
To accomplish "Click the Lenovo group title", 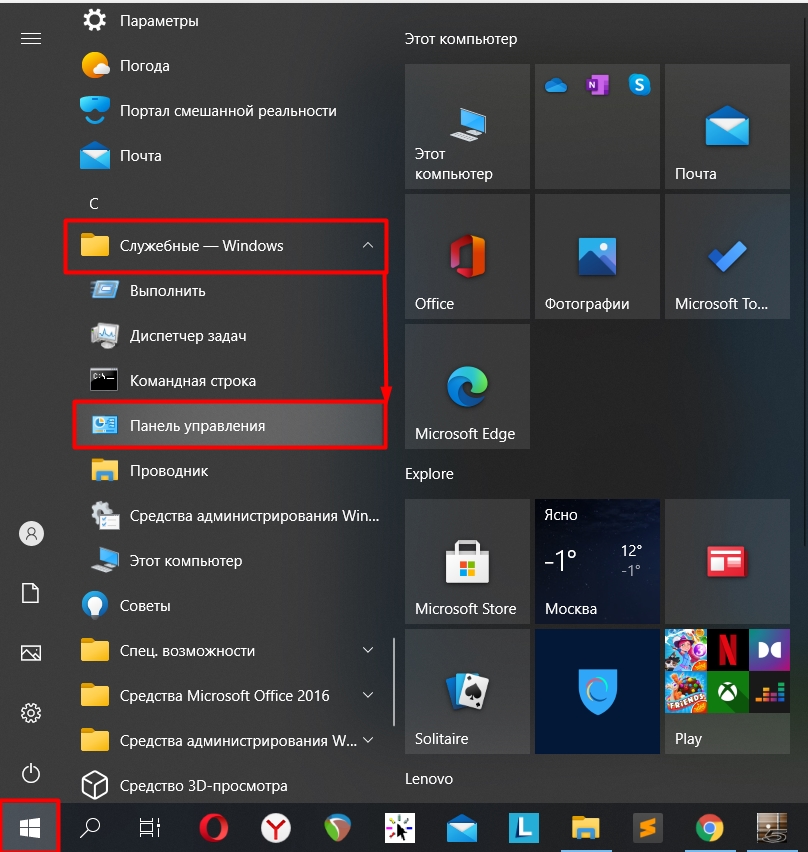I will point(429,779).
